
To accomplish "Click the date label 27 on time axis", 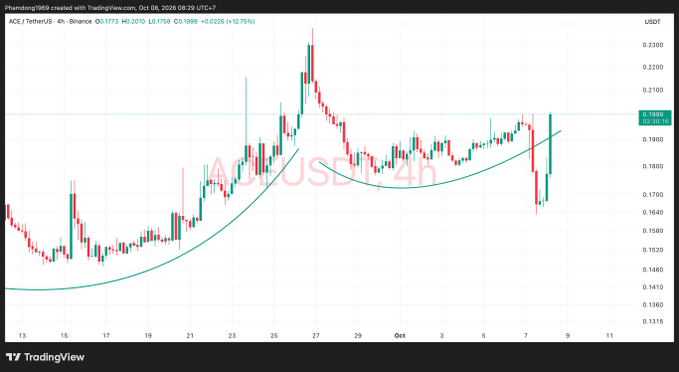I will [316, 336].
